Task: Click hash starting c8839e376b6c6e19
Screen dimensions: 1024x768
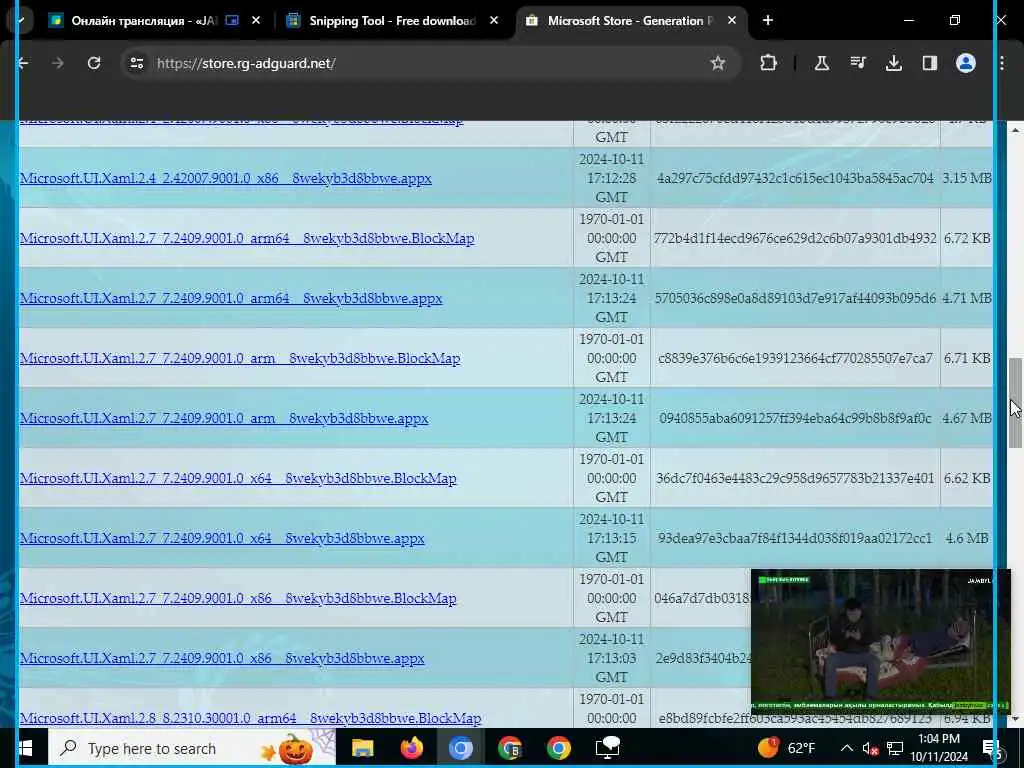Action: pyautogui.click(x=795, y=359)
